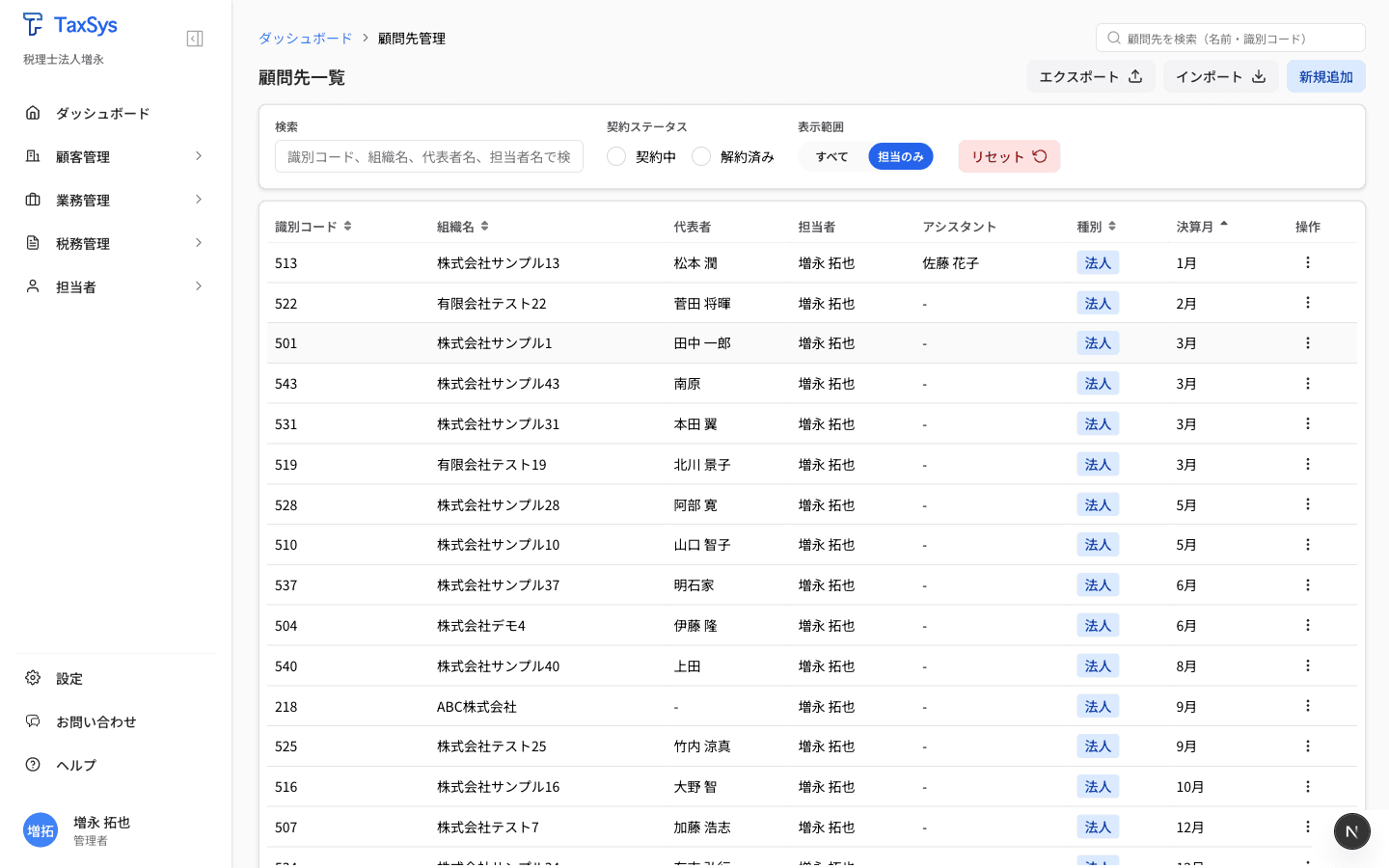Click the 新規追加 button
Viewport: 1389px width, 868px height.
coord(1325,76)
